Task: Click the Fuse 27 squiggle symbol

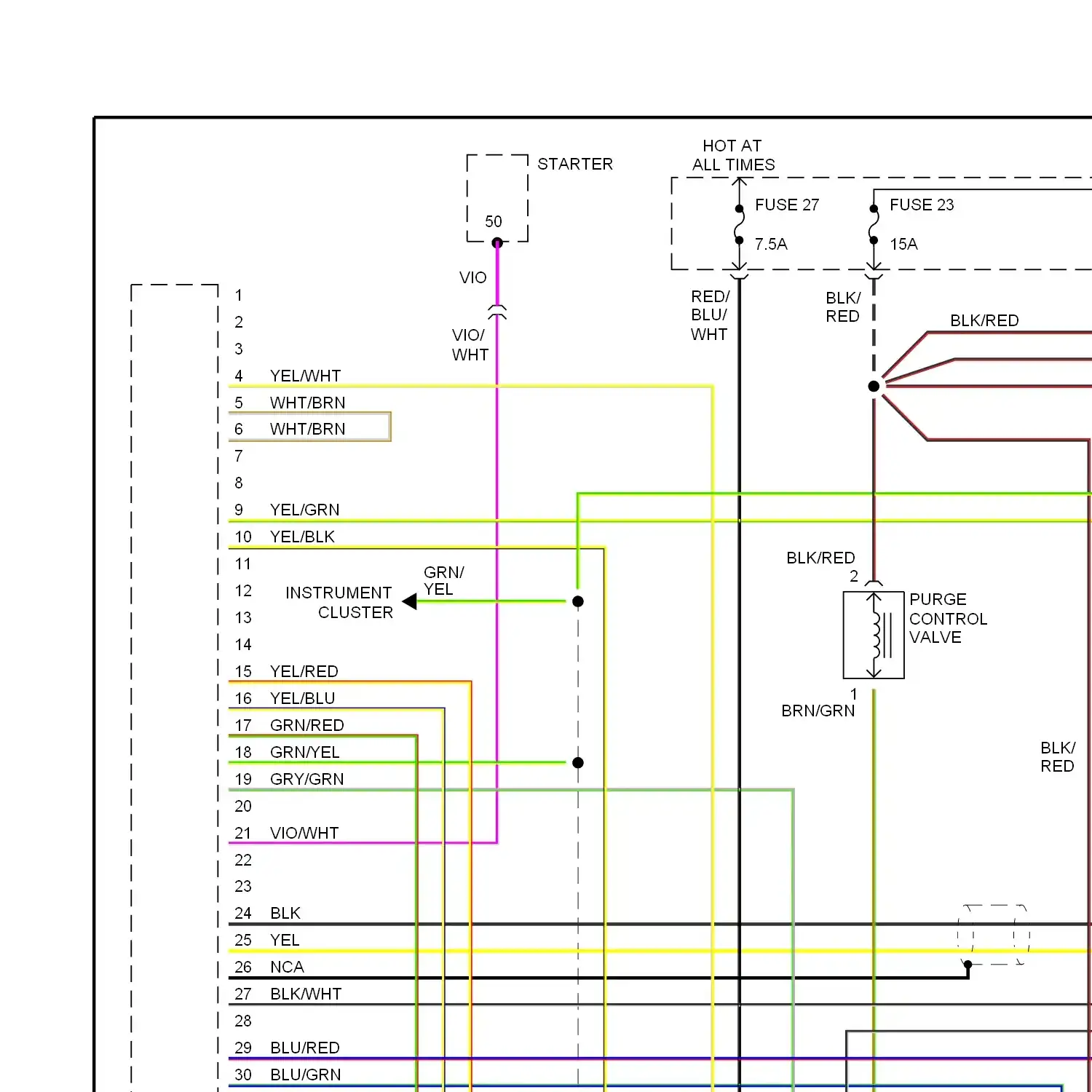Action: point(740,224)
